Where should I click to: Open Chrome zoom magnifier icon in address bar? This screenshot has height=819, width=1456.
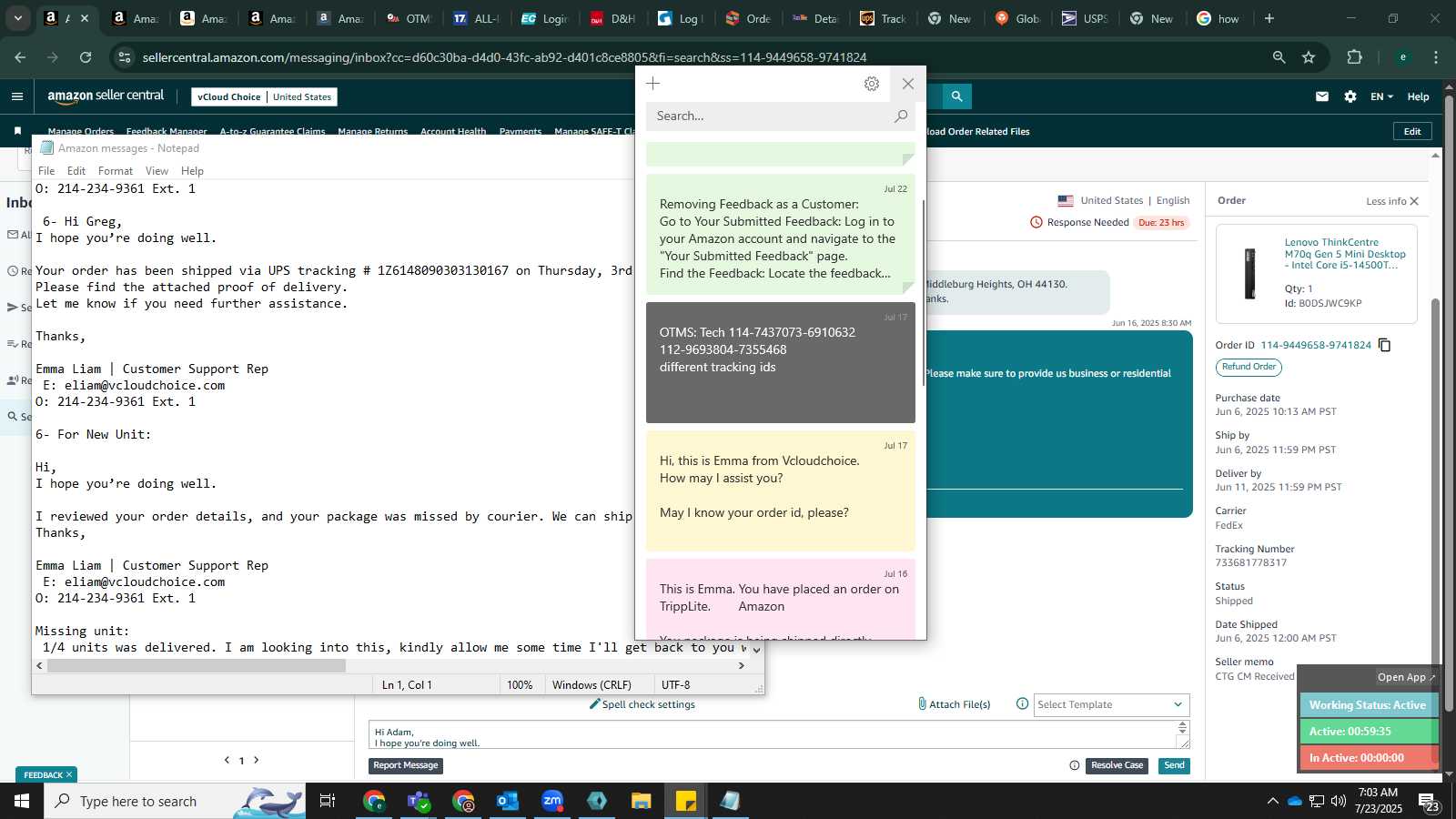1279,57
